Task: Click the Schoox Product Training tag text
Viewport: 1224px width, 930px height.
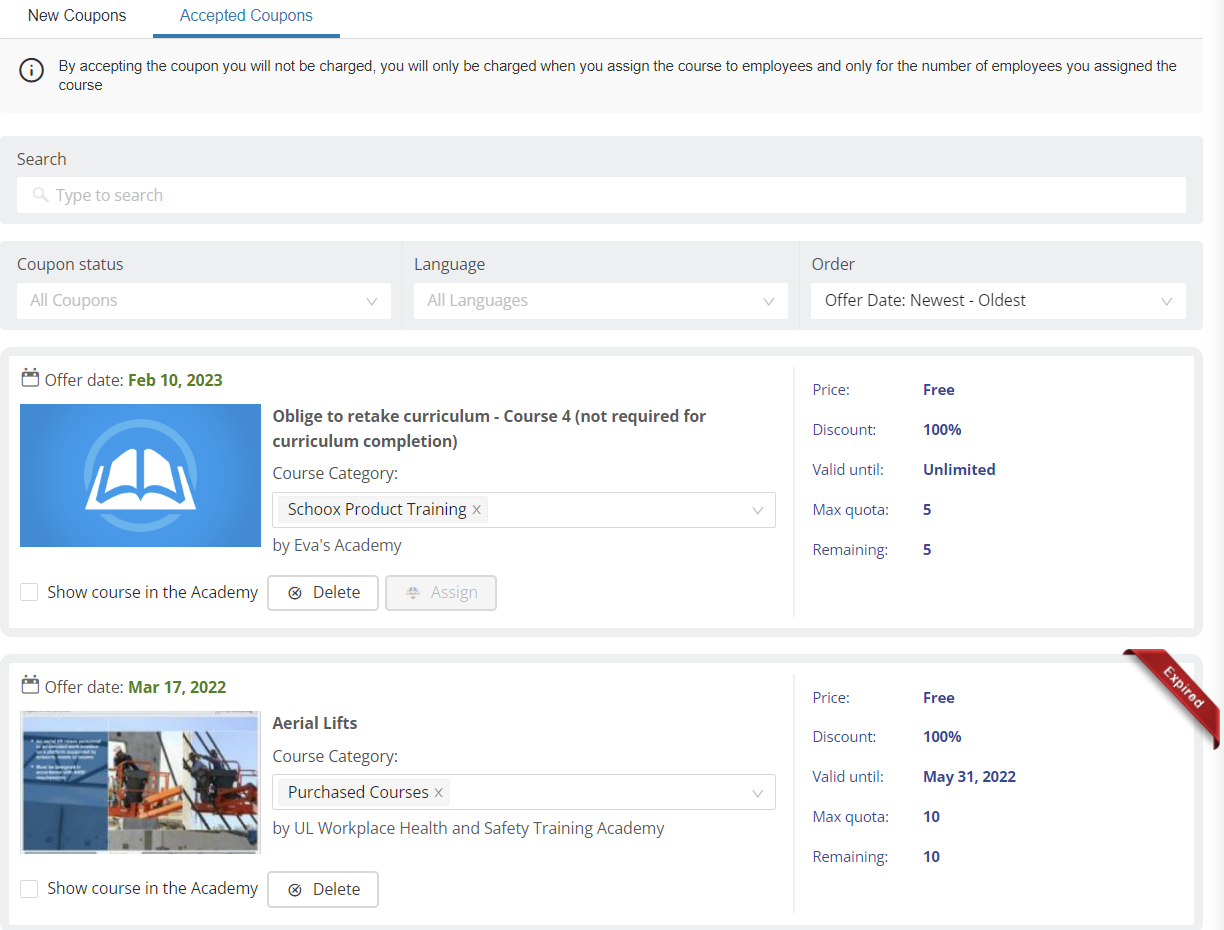Action: 377,509
